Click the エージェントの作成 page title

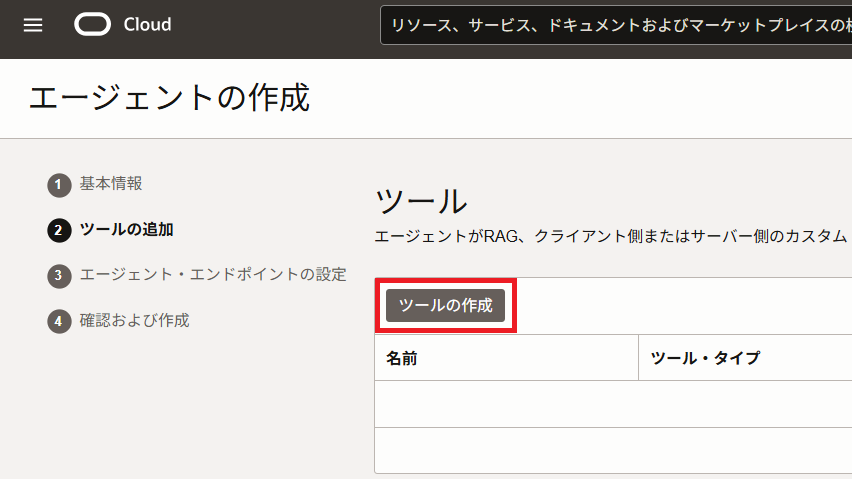point(169,98)
